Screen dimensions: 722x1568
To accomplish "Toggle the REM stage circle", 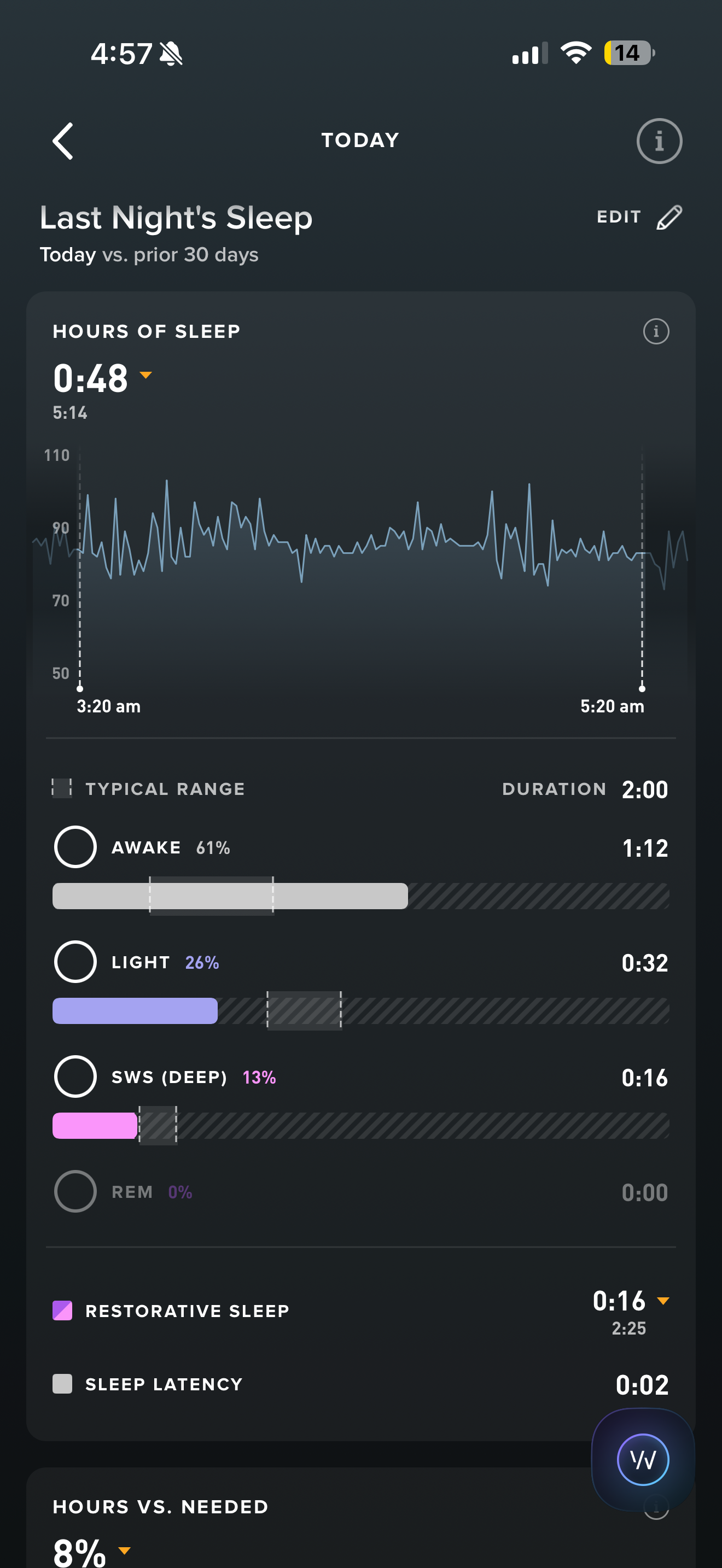I will (75, 1191).
